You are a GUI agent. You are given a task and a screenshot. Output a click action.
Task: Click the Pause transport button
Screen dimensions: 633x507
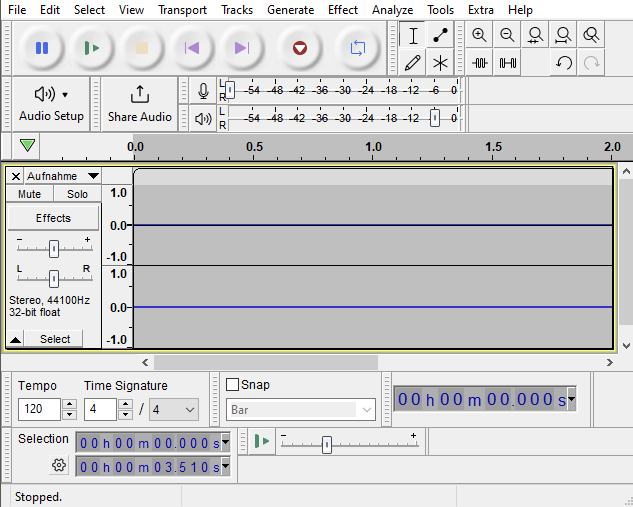click(42, 48)
